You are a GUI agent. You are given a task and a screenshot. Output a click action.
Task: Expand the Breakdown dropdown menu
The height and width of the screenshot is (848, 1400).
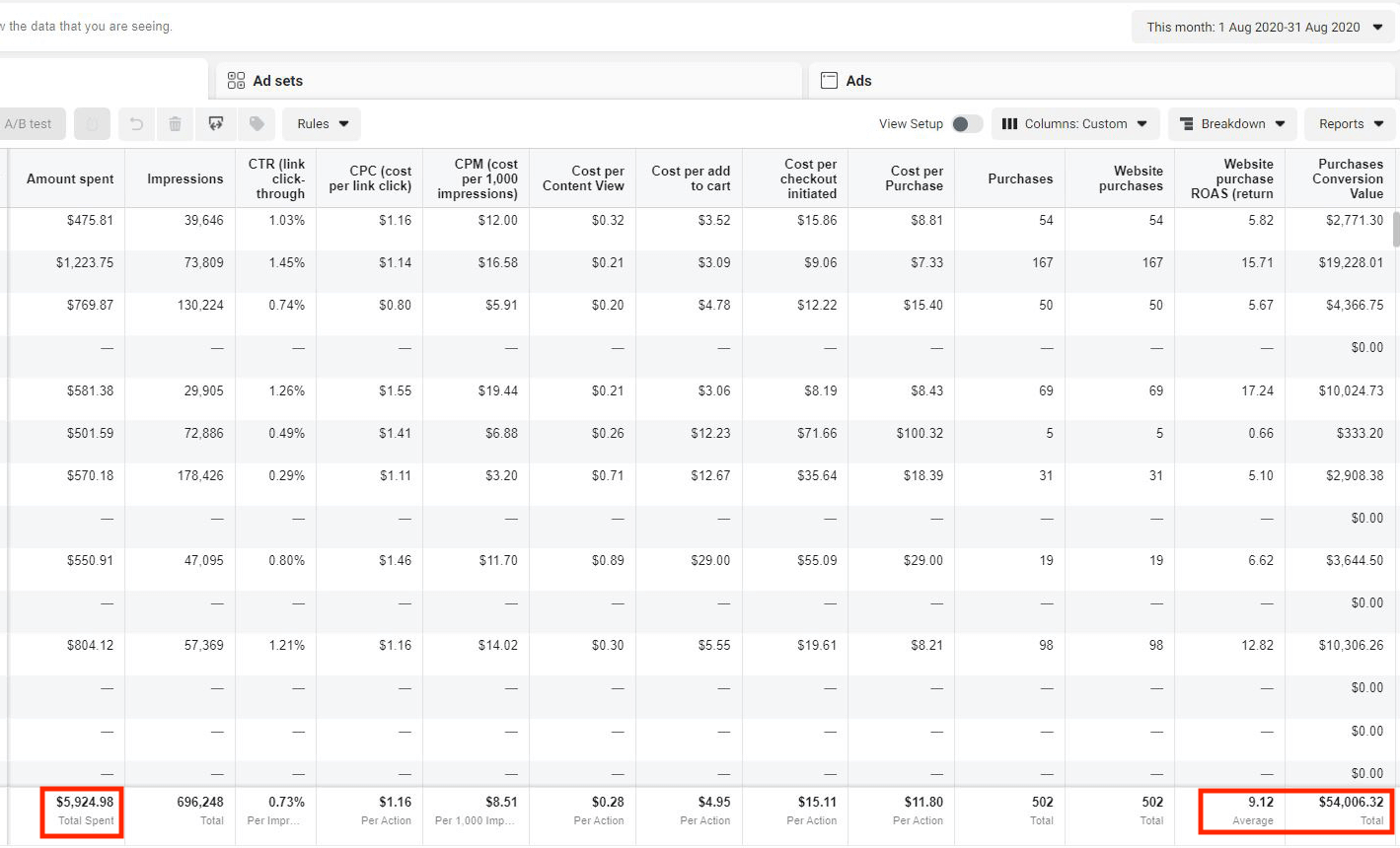pyautogui.click(x=1232, y=124)
